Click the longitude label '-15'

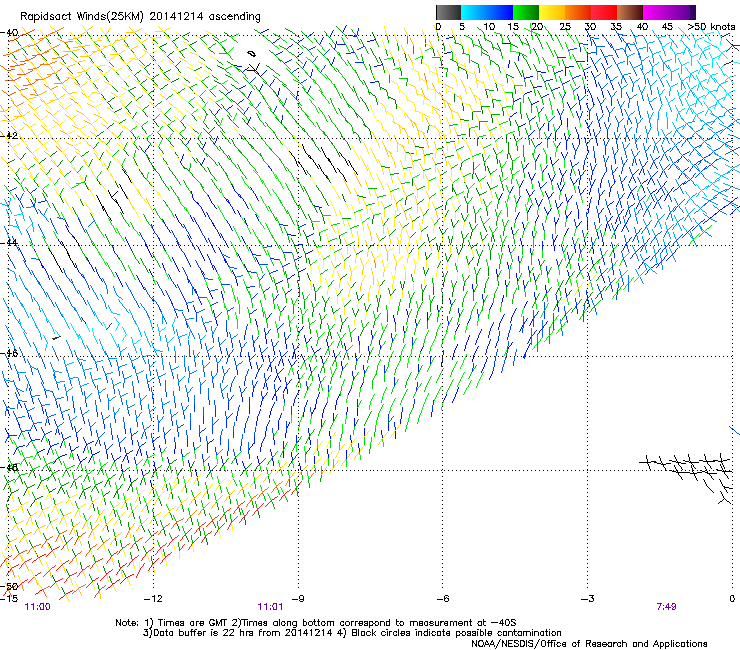(x=8, y=598)
